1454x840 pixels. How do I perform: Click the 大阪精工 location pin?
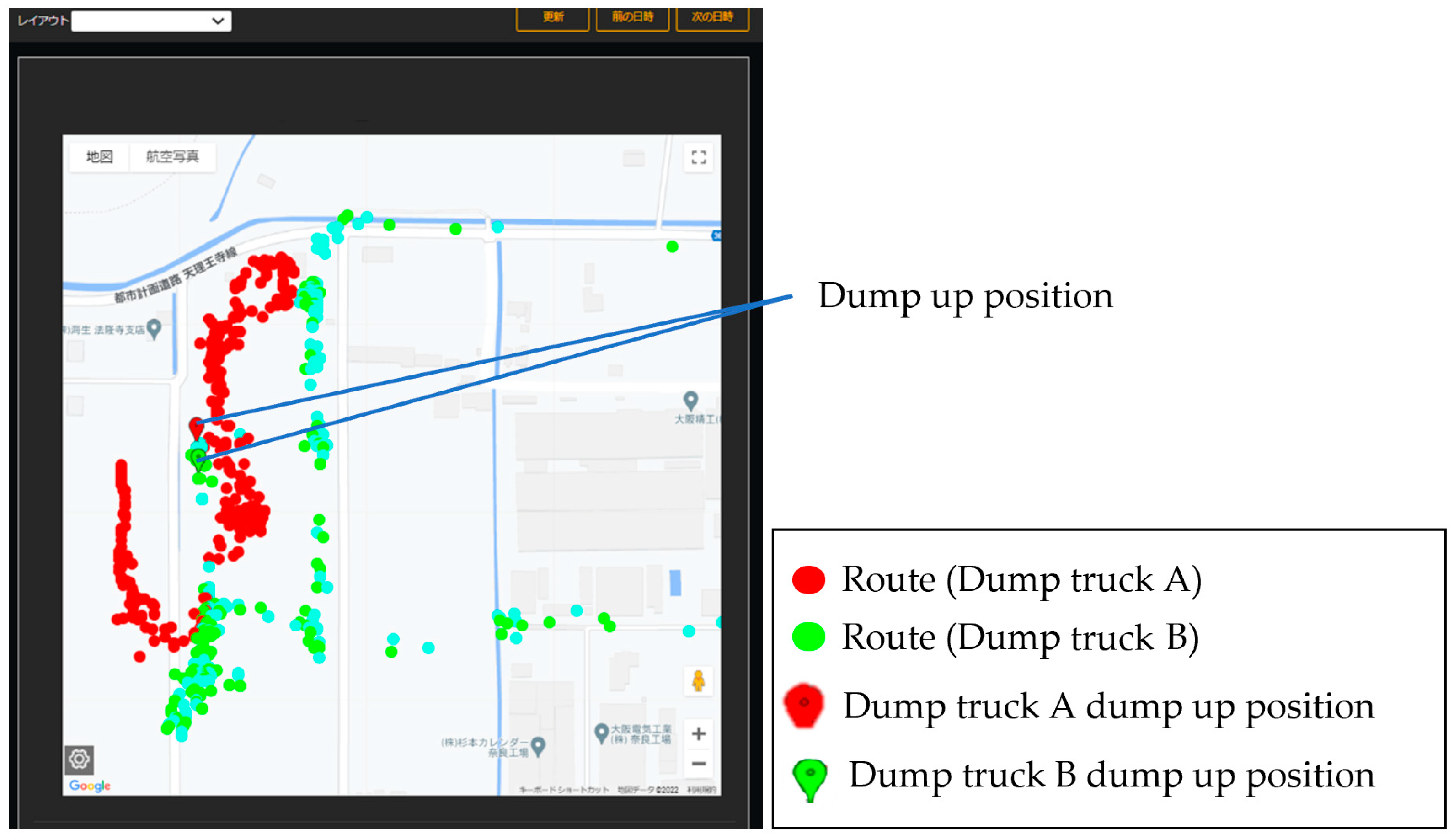690,399
